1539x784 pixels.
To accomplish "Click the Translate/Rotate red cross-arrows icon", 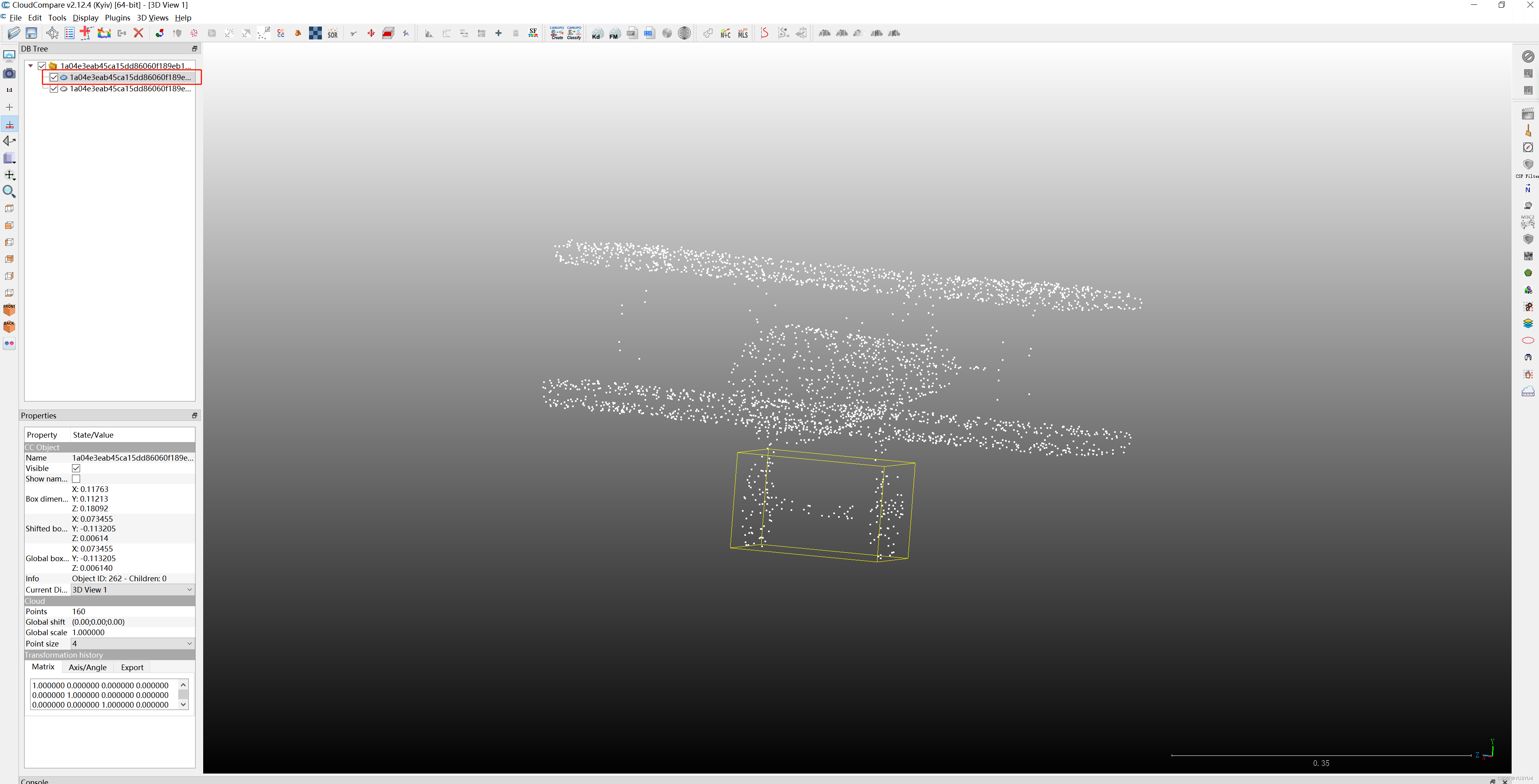I will (371, 33).
